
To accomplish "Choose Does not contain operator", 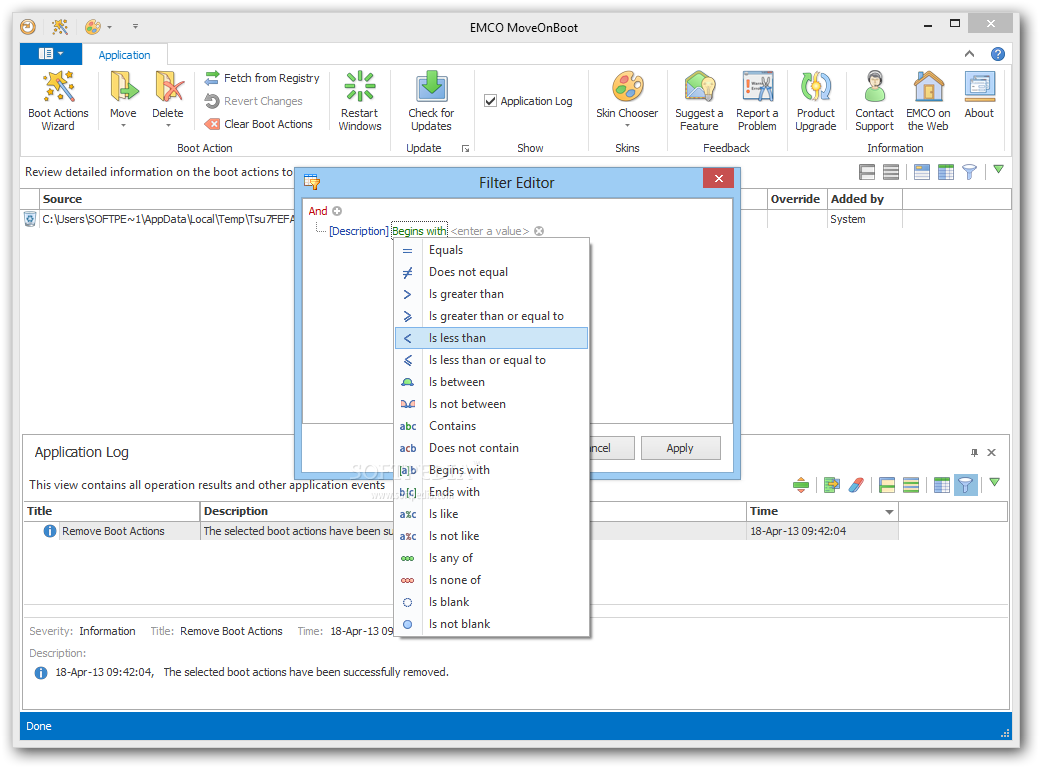I will 491,448.
